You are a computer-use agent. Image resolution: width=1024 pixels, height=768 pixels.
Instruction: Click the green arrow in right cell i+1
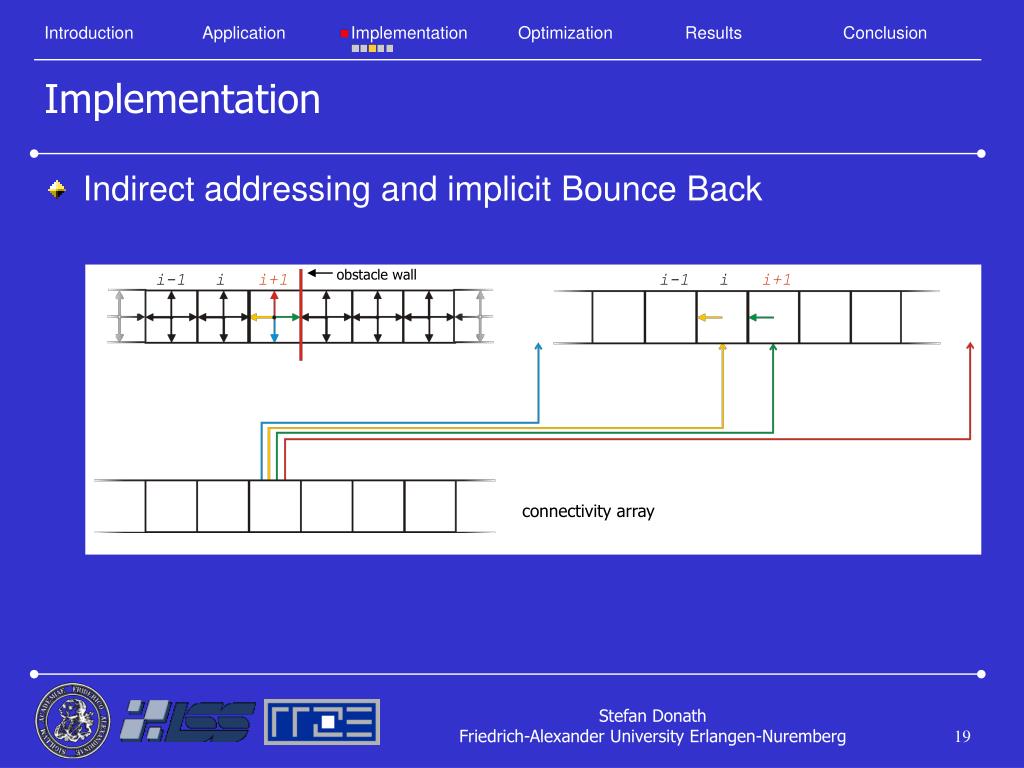761,317
